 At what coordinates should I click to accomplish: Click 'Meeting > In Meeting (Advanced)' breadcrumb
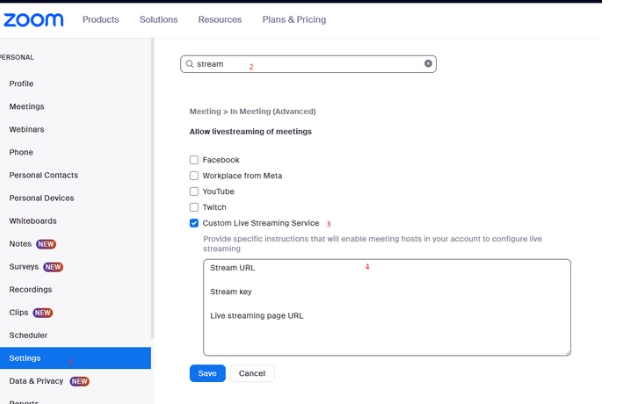pos(253,112)
